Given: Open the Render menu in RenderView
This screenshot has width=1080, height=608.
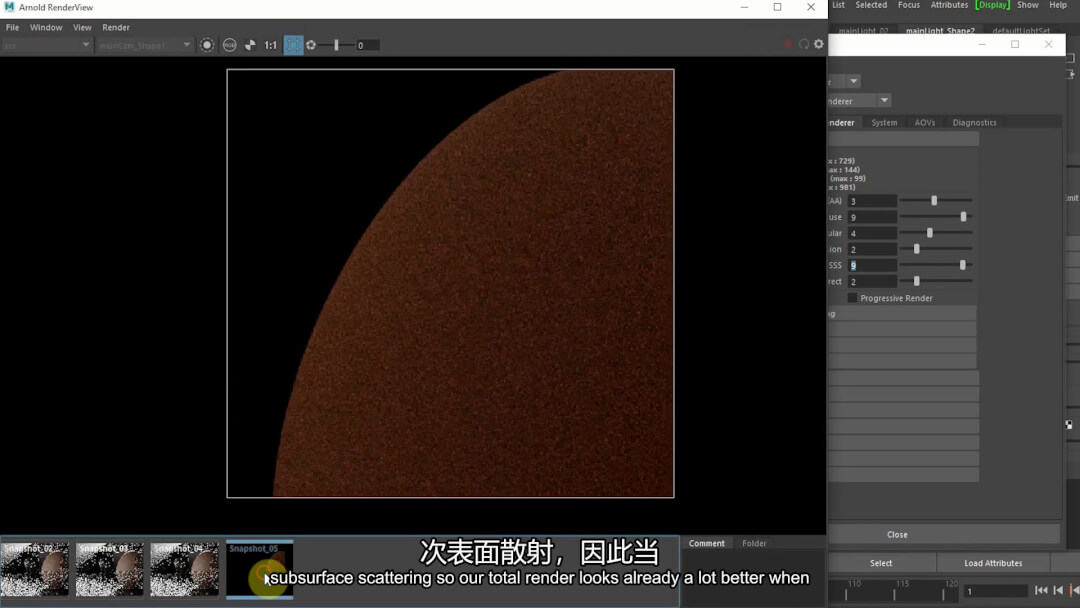Looking at the screenshot, I should (x=116, y=28).
